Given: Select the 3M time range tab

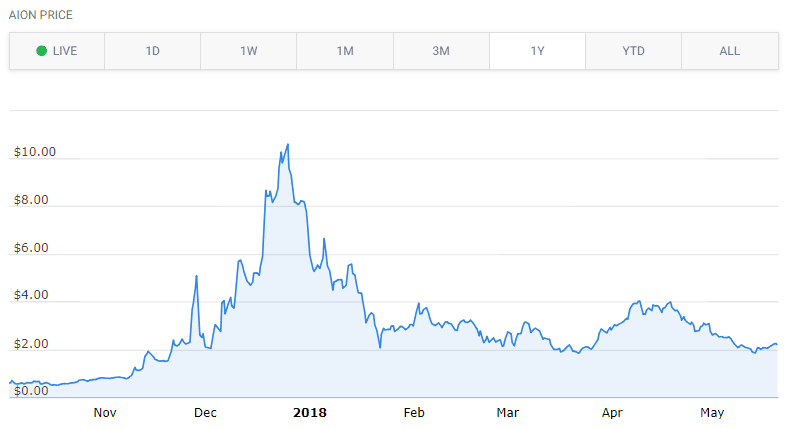Looking at the screenshot, I should 441,51.
